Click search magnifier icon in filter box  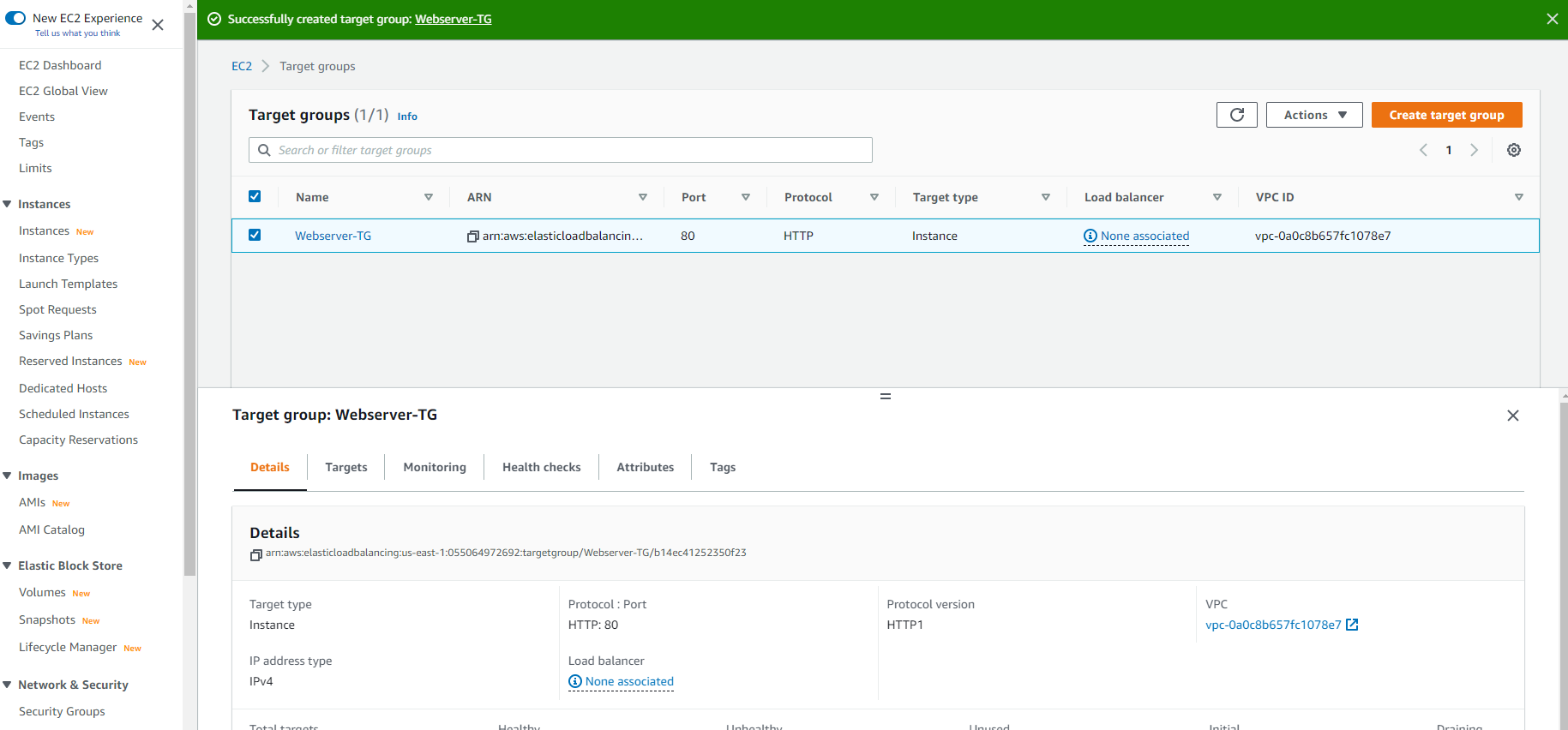tap(264, 150)
